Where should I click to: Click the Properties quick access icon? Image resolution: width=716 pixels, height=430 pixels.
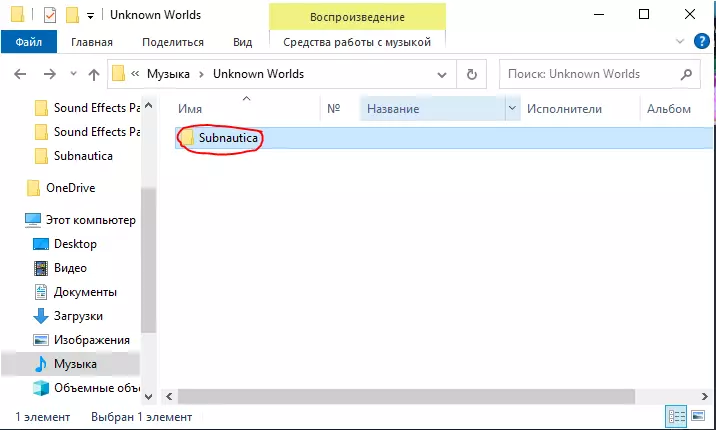[x=50, y=15]
